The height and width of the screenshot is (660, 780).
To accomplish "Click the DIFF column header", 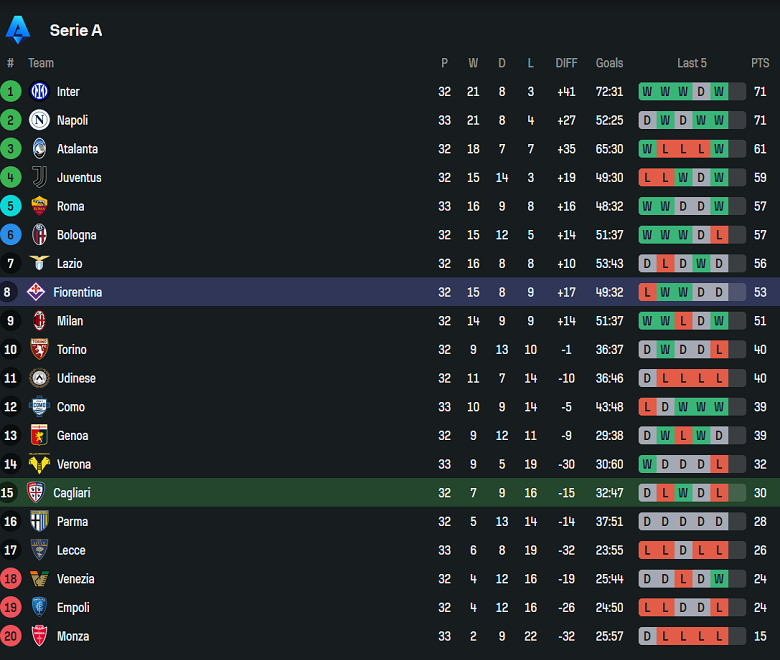I will pyautogui.click(x=566, y=63).
